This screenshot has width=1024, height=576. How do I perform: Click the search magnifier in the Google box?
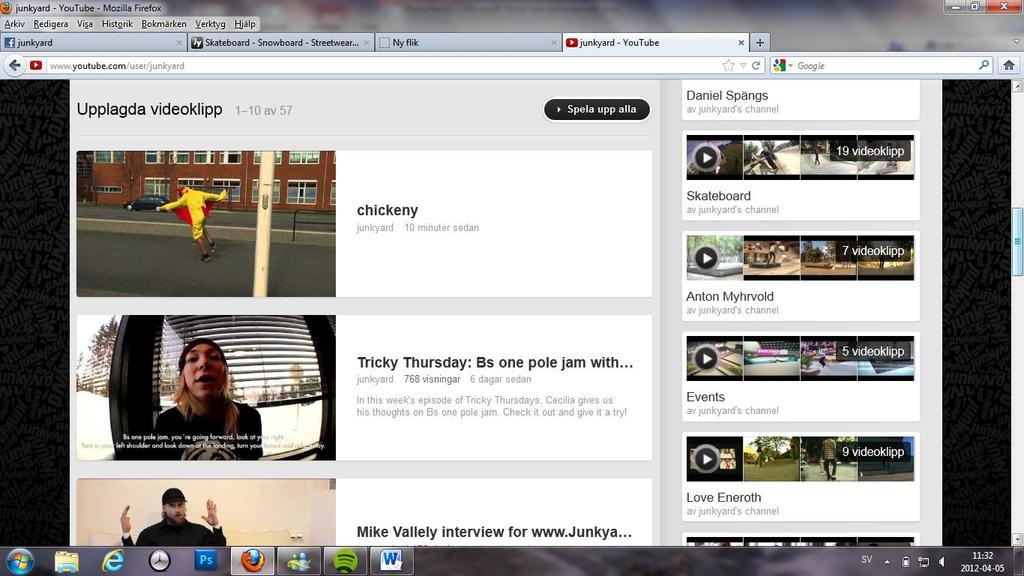click(984, 65)
